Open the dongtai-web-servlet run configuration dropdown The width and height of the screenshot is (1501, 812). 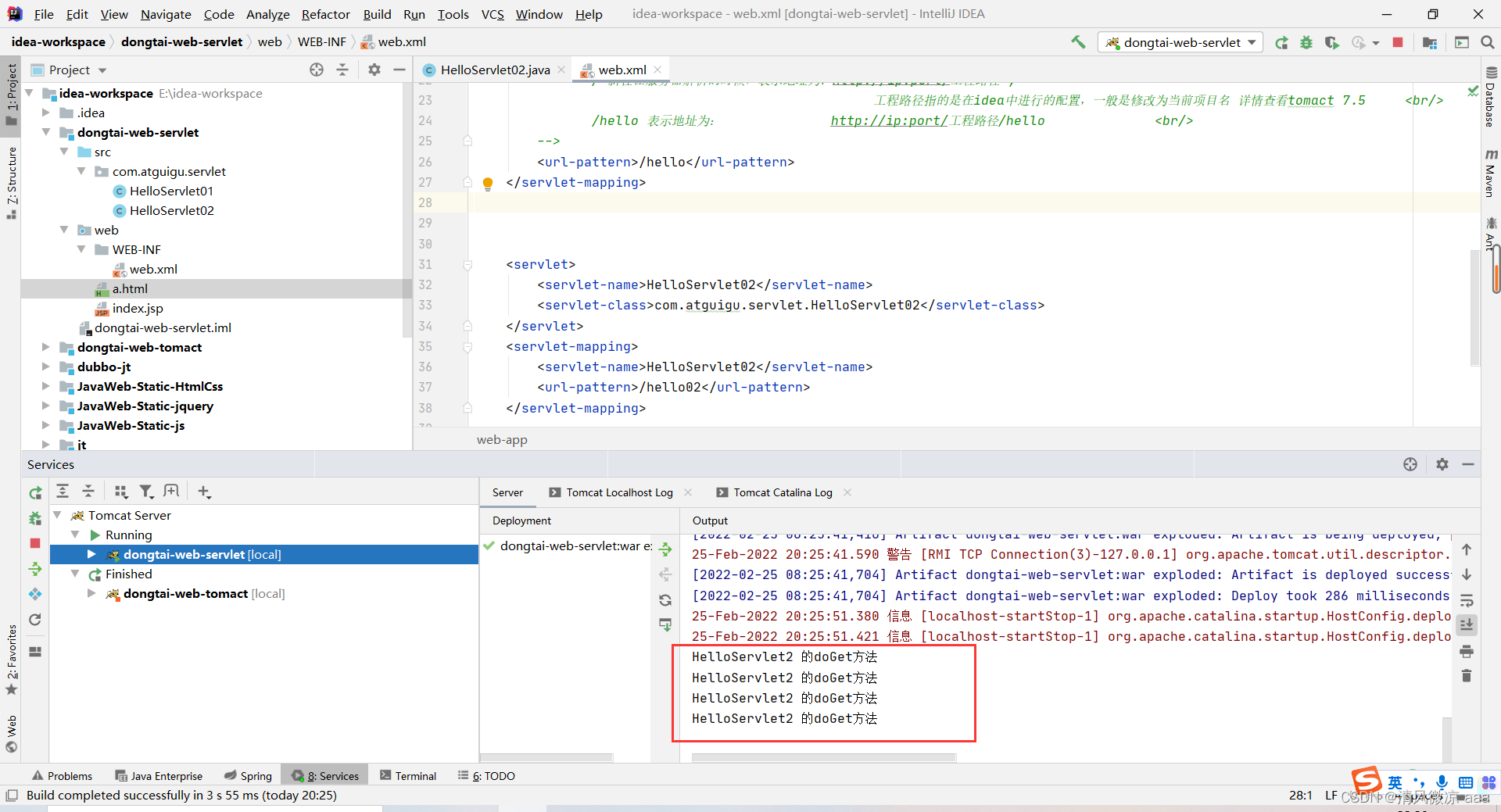[x=1180, y=42]
